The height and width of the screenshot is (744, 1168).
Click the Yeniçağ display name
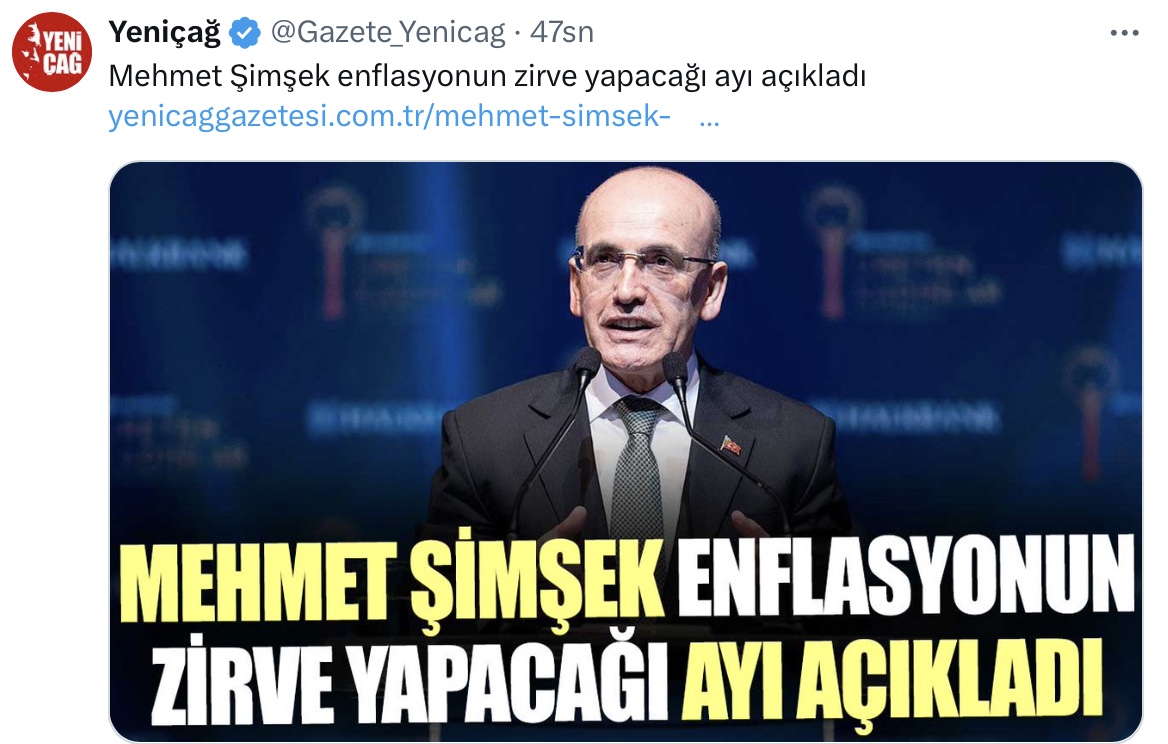(x=165, y=33)
